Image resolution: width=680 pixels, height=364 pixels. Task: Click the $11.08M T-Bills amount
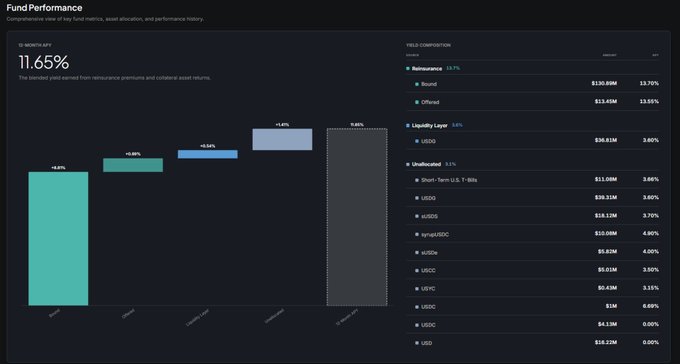606,179
